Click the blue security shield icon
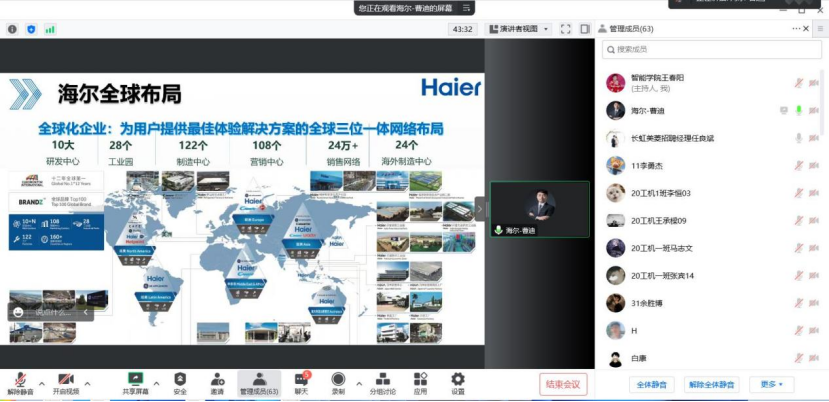829x402 pixels. [x=31, y=30]
